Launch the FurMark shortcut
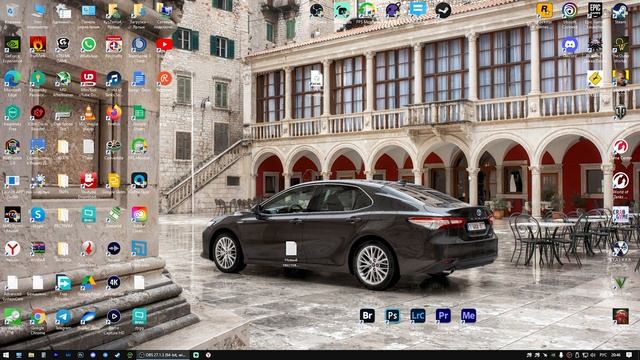 pos(38,44)
